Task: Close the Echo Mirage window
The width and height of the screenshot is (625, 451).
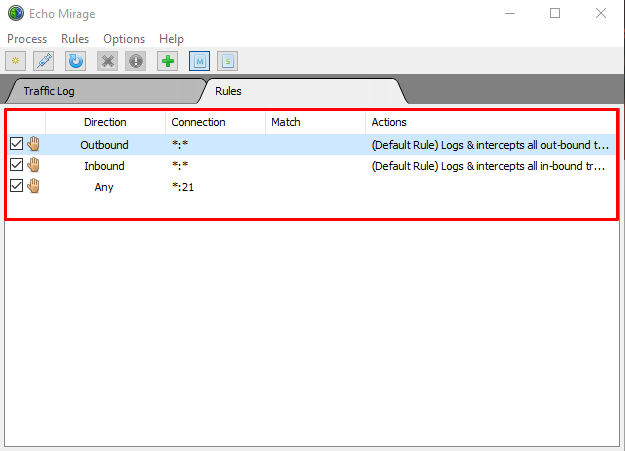Action: click(x=601, y=13)
